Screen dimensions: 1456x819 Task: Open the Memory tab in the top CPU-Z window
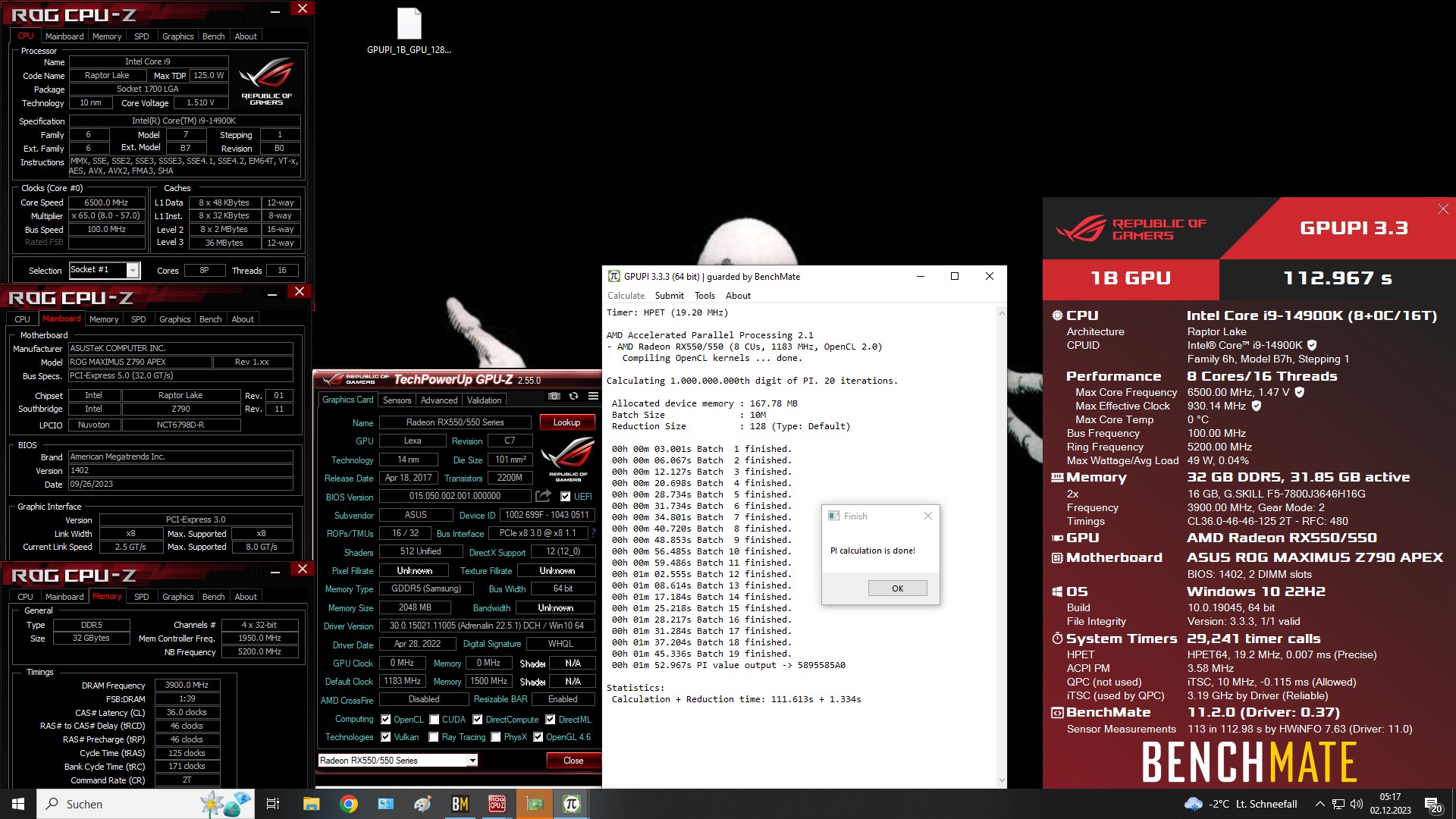(107, 36)
